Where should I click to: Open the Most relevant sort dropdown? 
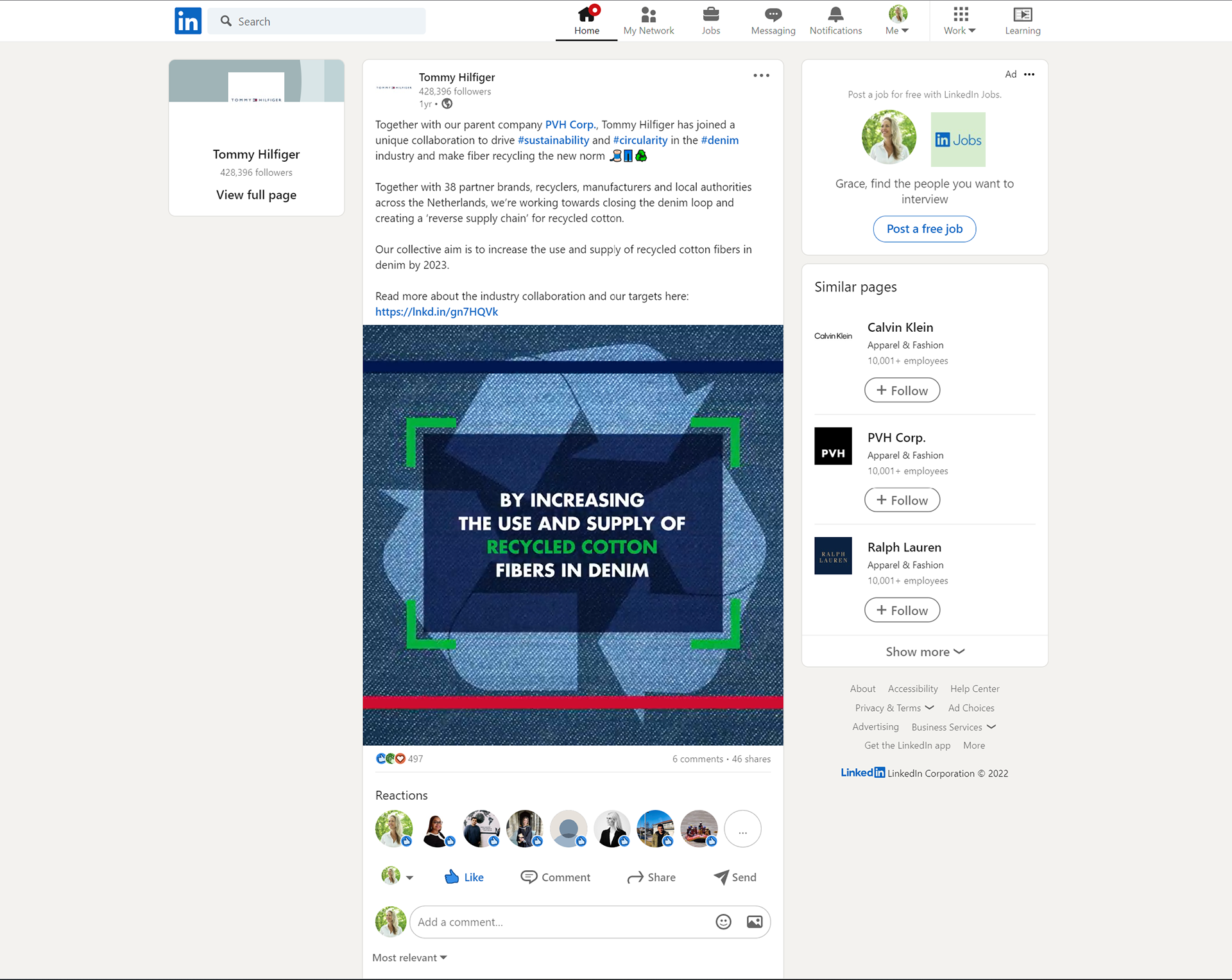[x=409, y=958]
